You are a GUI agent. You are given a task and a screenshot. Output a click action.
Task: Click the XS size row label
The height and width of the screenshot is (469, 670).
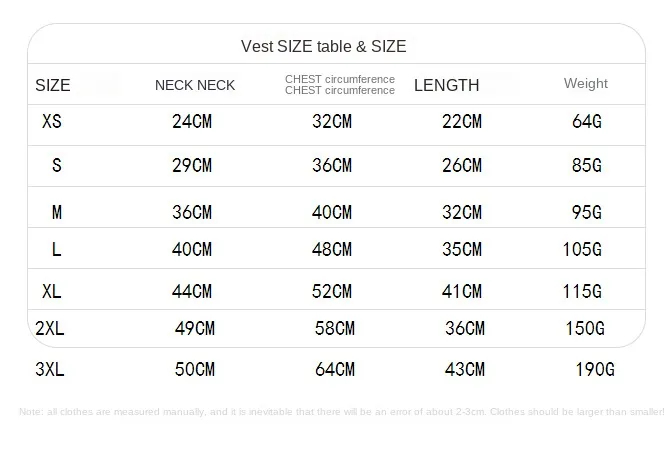pyautogui.click(x=52, y=121)
